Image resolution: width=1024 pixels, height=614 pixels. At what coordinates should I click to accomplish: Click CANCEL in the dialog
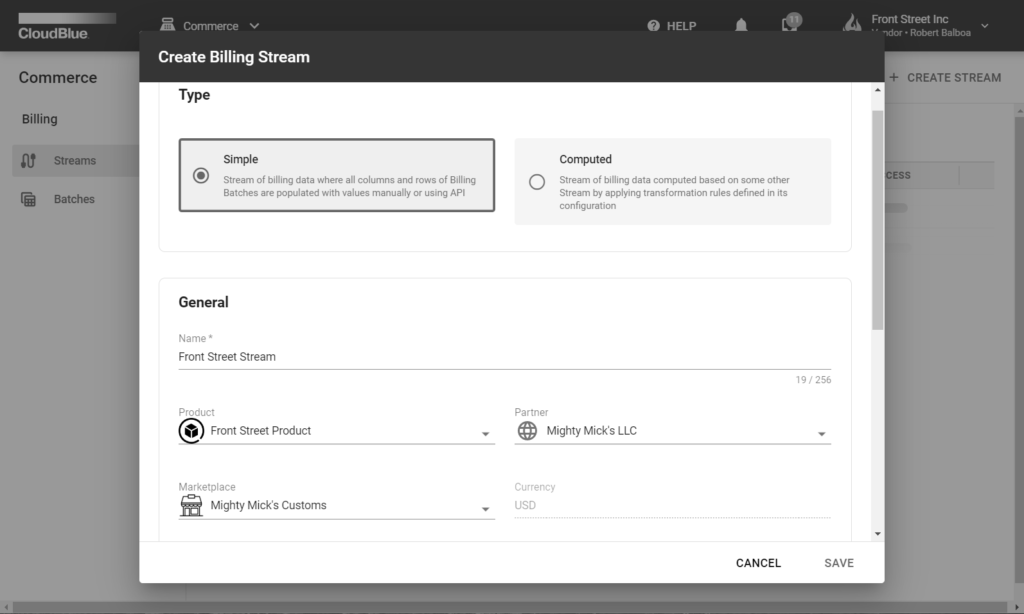pos(758,563)
